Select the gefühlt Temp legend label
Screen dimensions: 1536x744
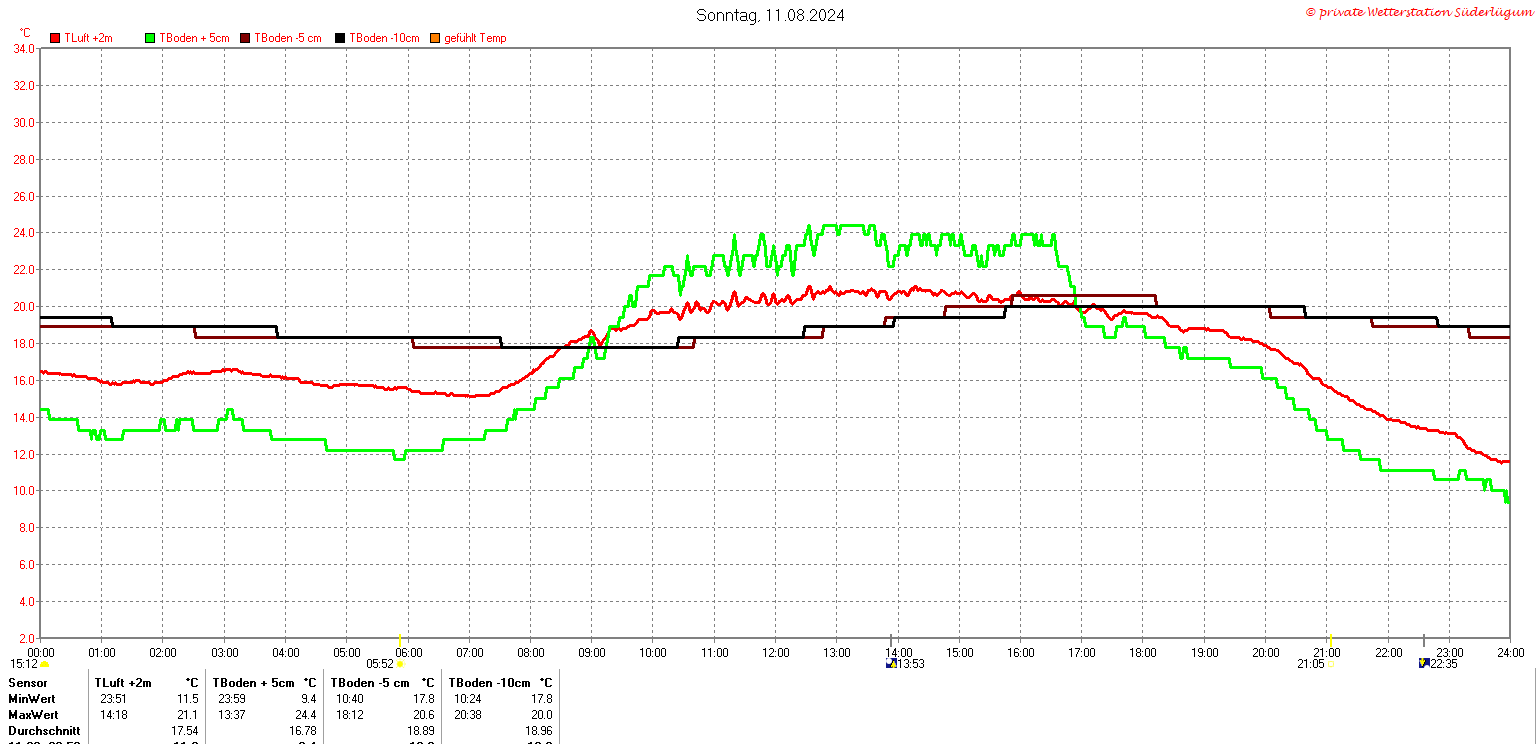coord(475,38)
